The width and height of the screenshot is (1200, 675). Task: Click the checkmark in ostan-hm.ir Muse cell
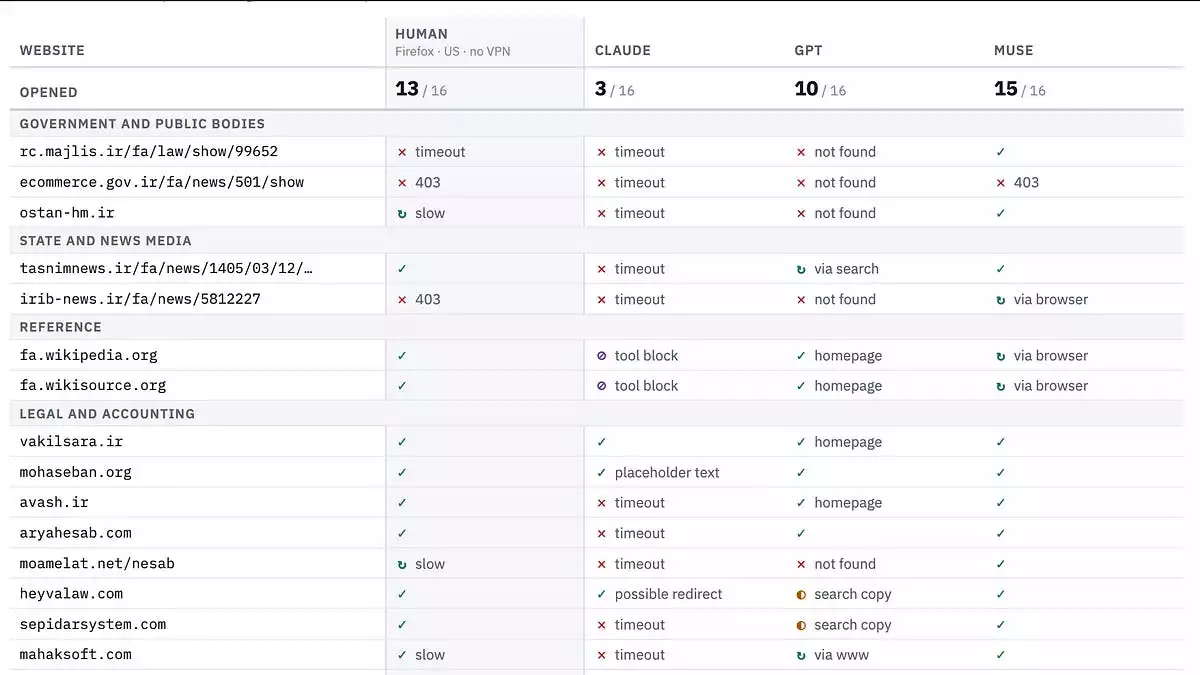coord(1001,213)
